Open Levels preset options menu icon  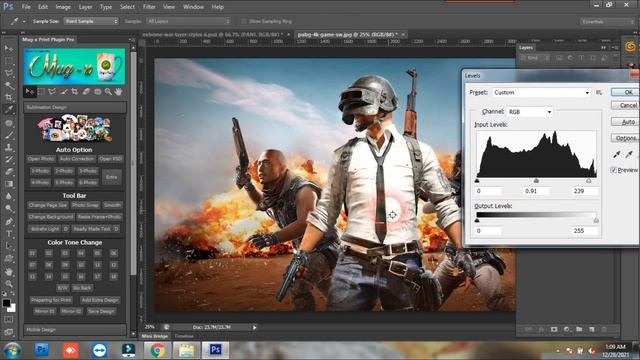[599, 93]
